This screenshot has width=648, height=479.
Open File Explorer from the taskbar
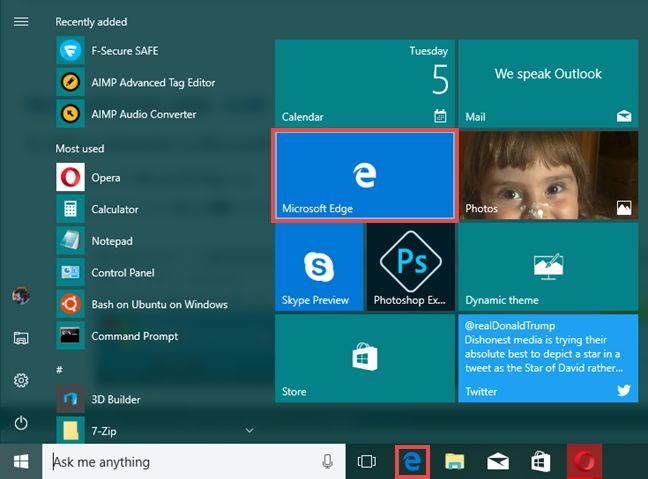454,462
